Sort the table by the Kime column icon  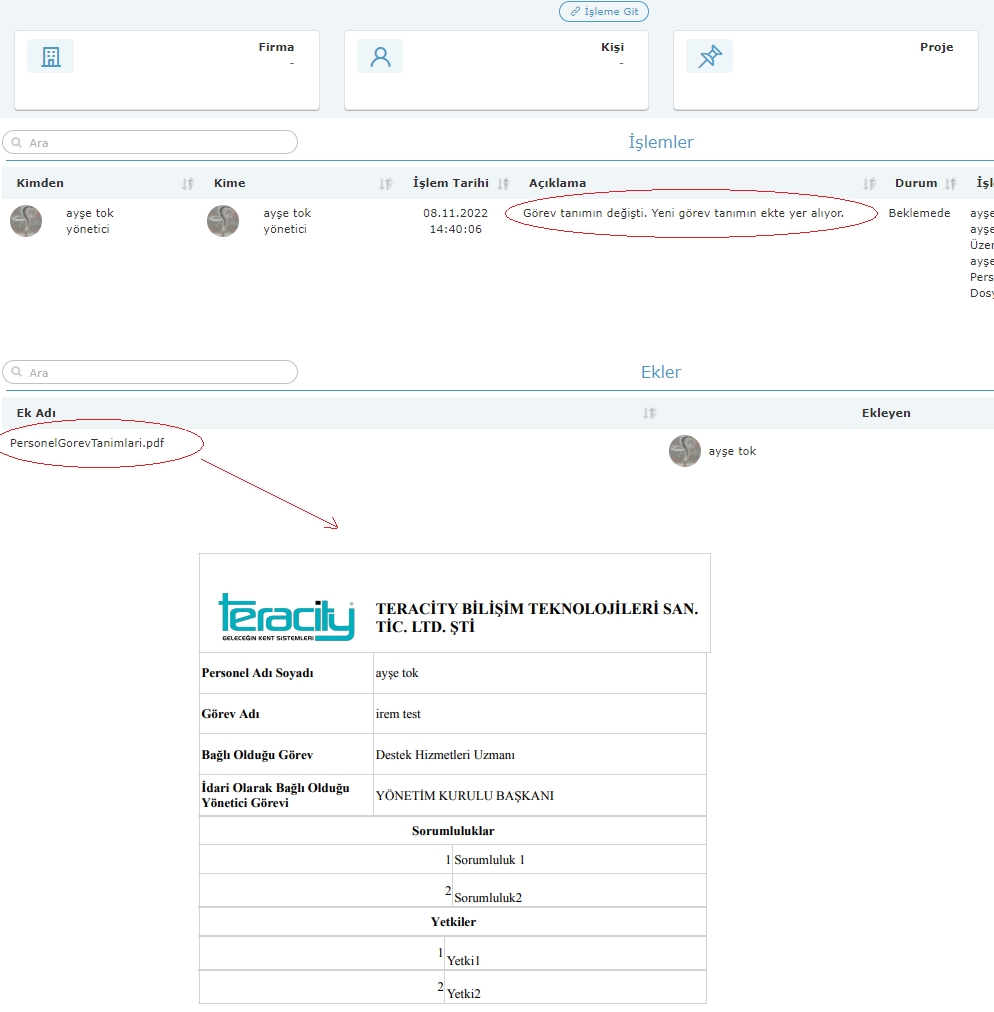click(386, 184)
